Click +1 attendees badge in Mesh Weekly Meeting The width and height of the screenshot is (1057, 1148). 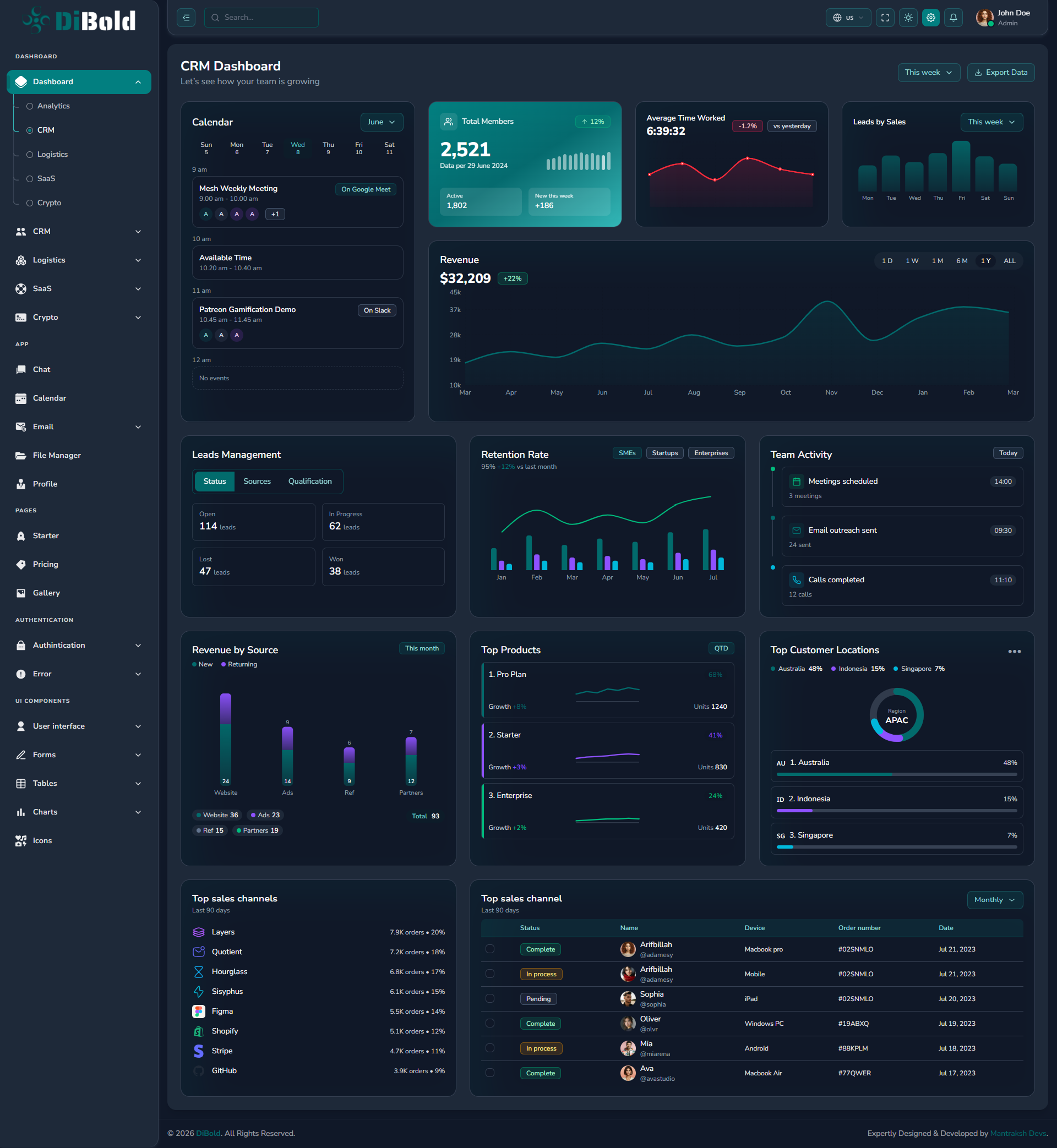click(x=275, y=214)
